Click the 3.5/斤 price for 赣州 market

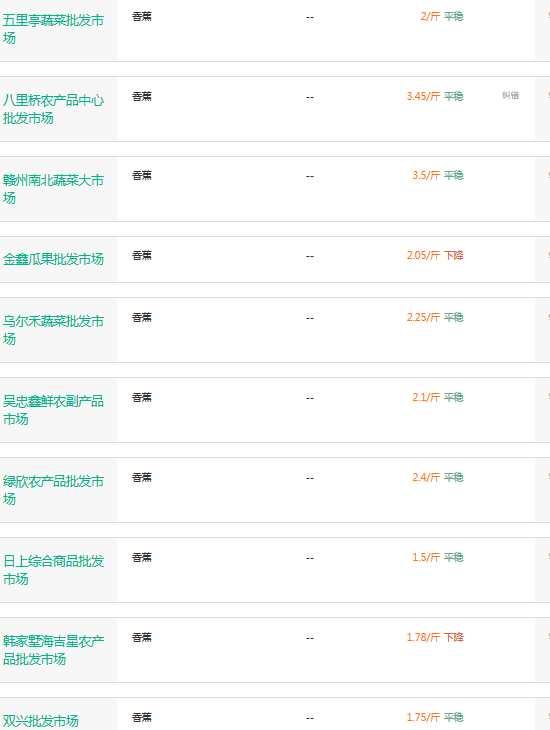click(426, 176)
